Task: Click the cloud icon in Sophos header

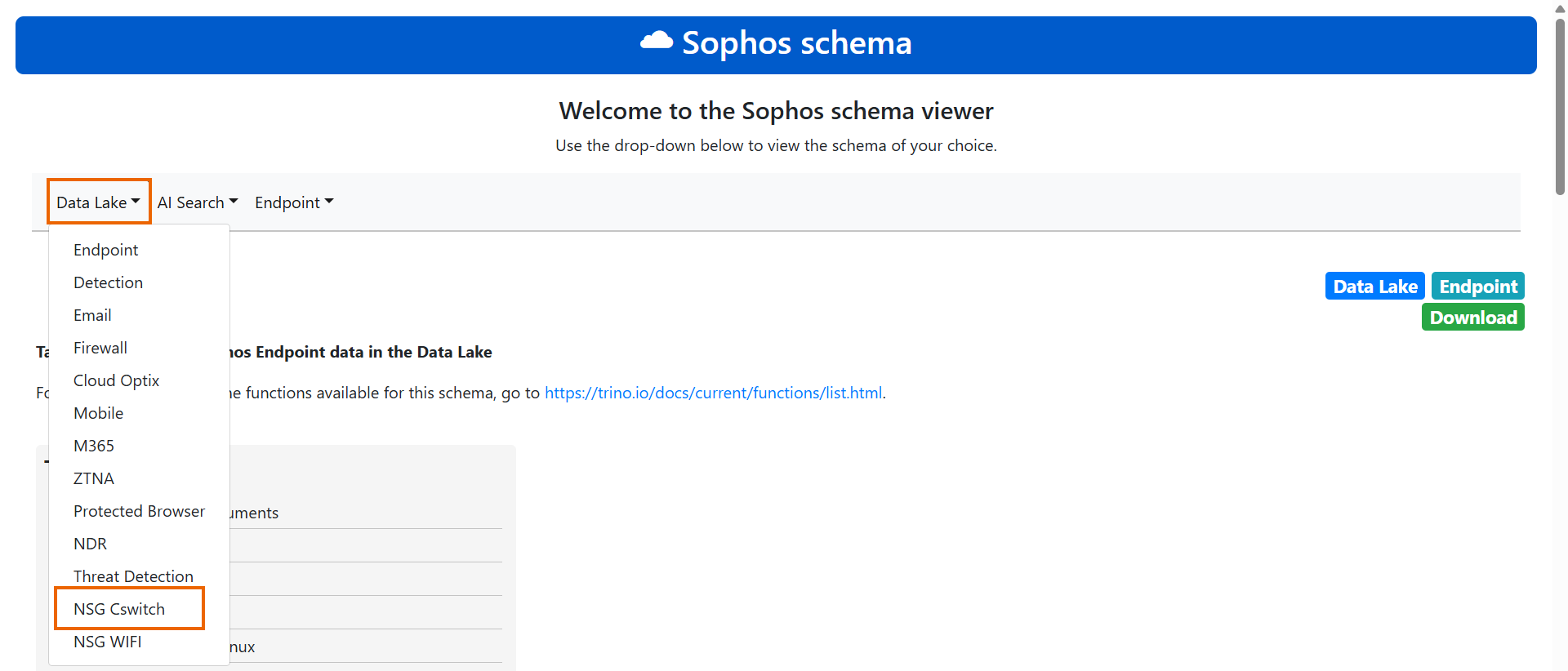Action: pos(657,40)
